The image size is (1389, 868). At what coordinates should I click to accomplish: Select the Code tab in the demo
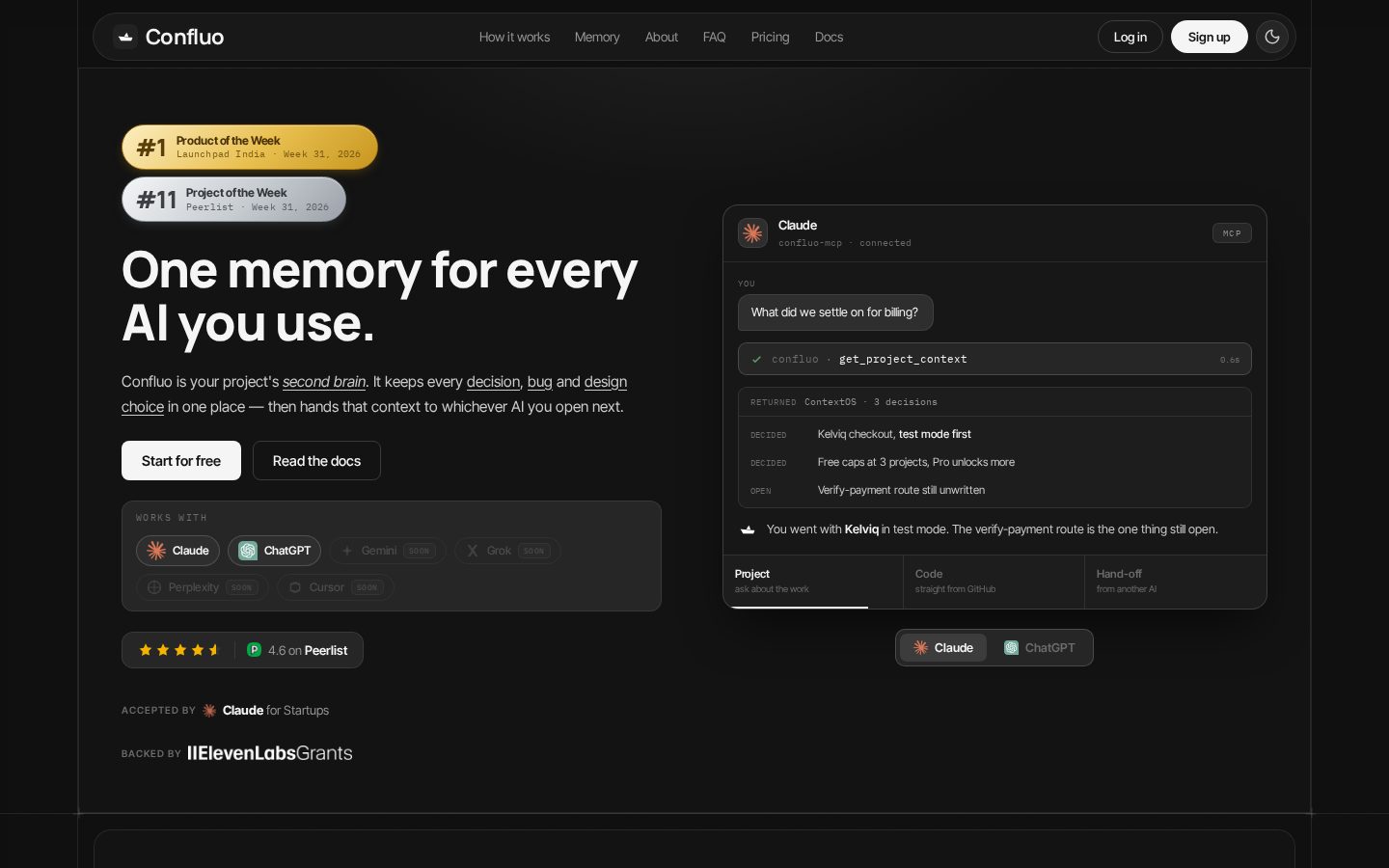[x=994, y=582]
